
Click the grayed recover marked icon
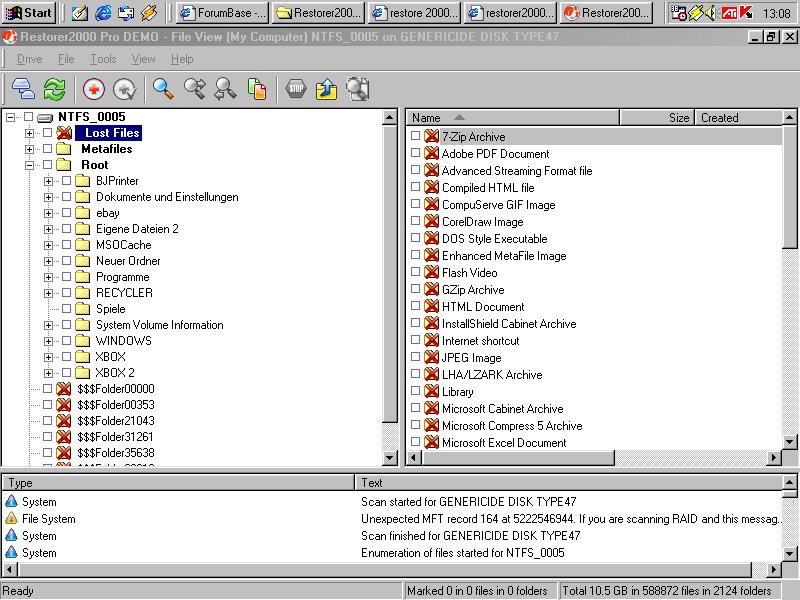point(124,89)
